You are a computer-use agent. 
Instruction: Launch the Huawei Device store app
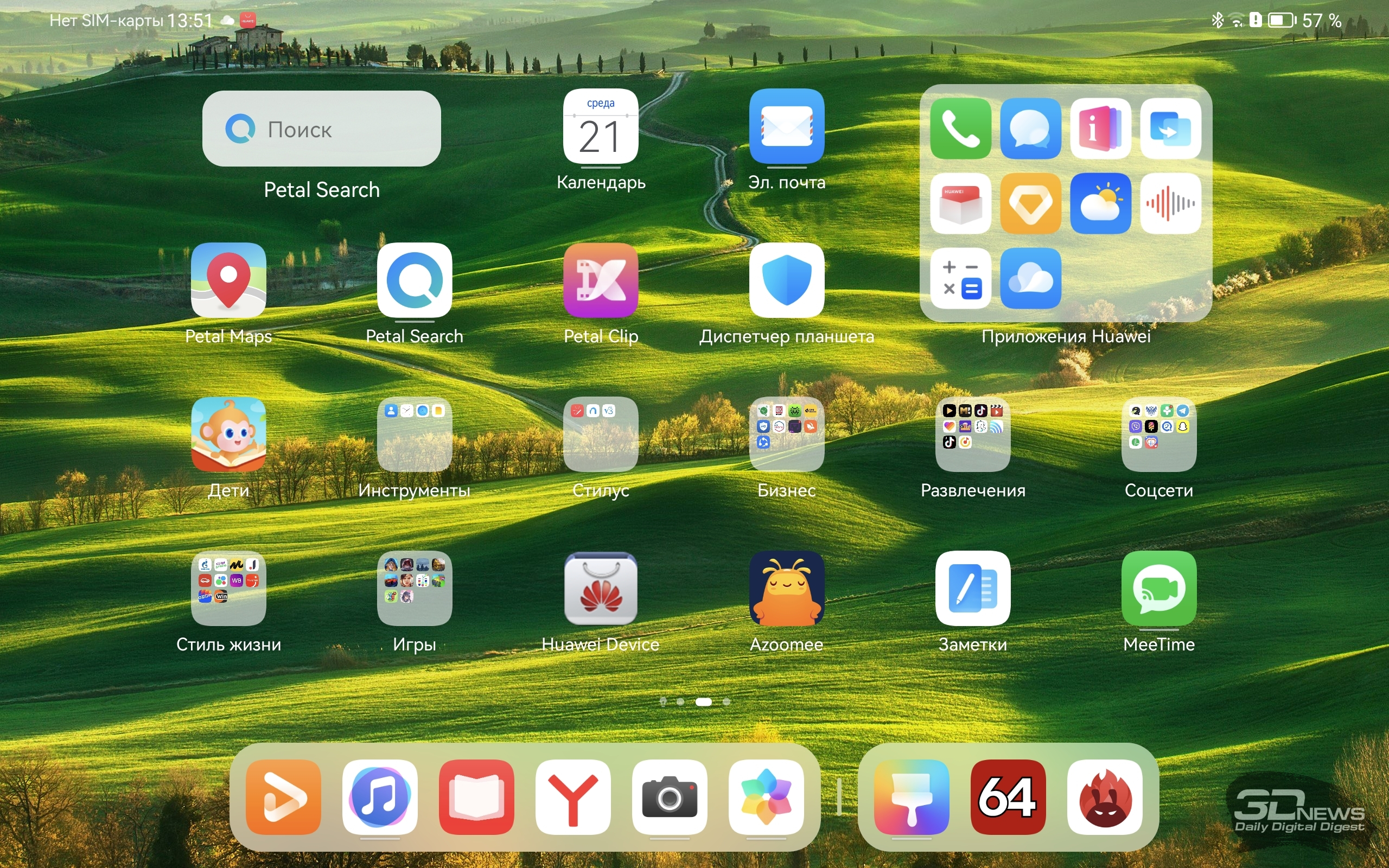[x=601, y=589]
